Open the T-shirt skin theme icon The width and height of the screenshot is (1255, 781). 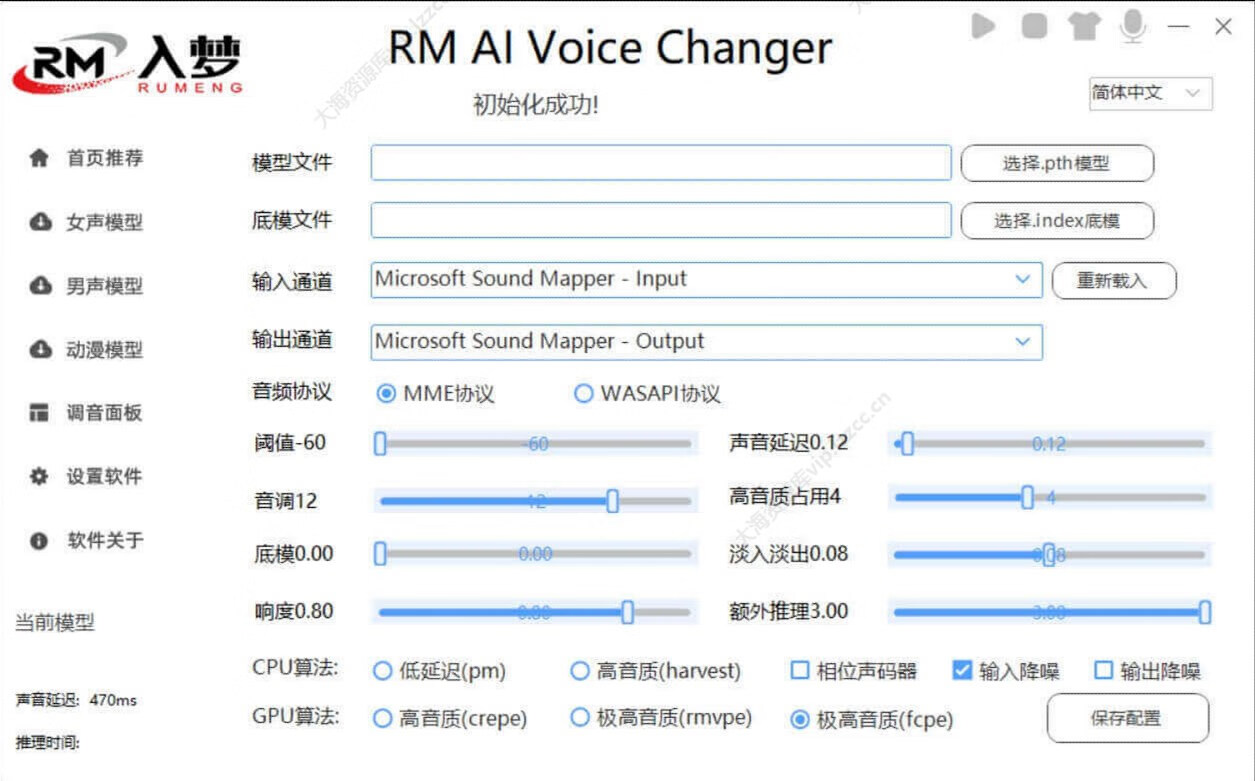tap(1084, 26)
